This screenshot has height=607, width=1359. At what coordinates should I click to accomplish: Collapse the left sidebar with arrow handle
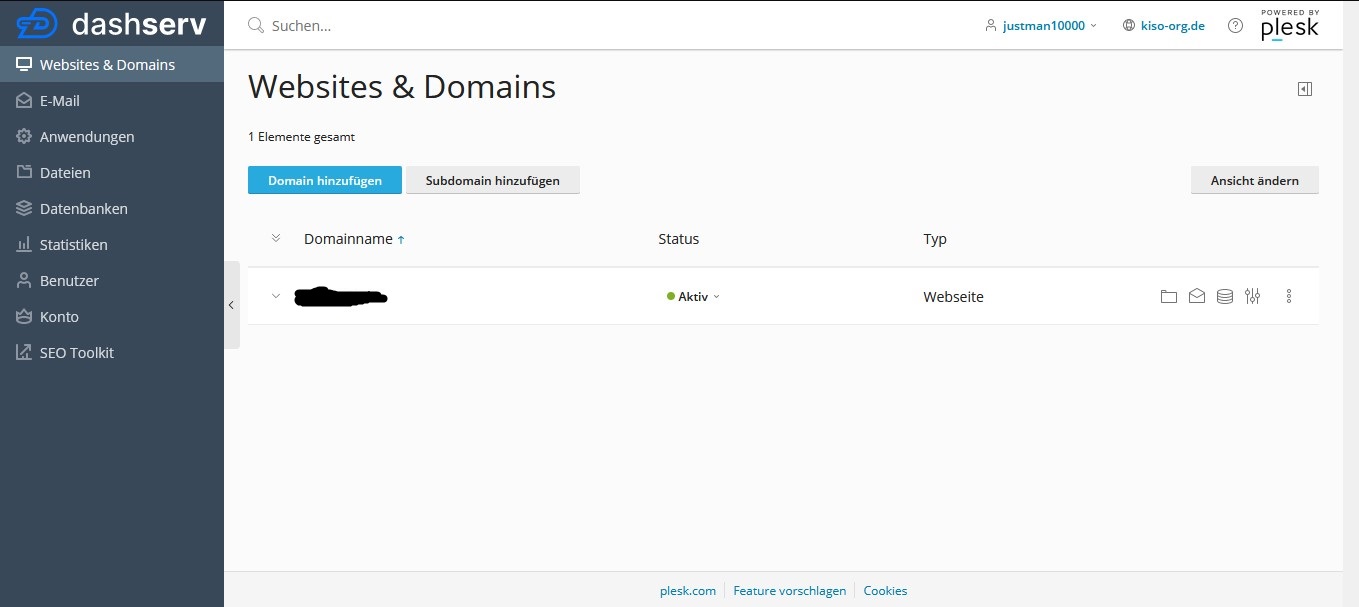click(x=231, y=305)
